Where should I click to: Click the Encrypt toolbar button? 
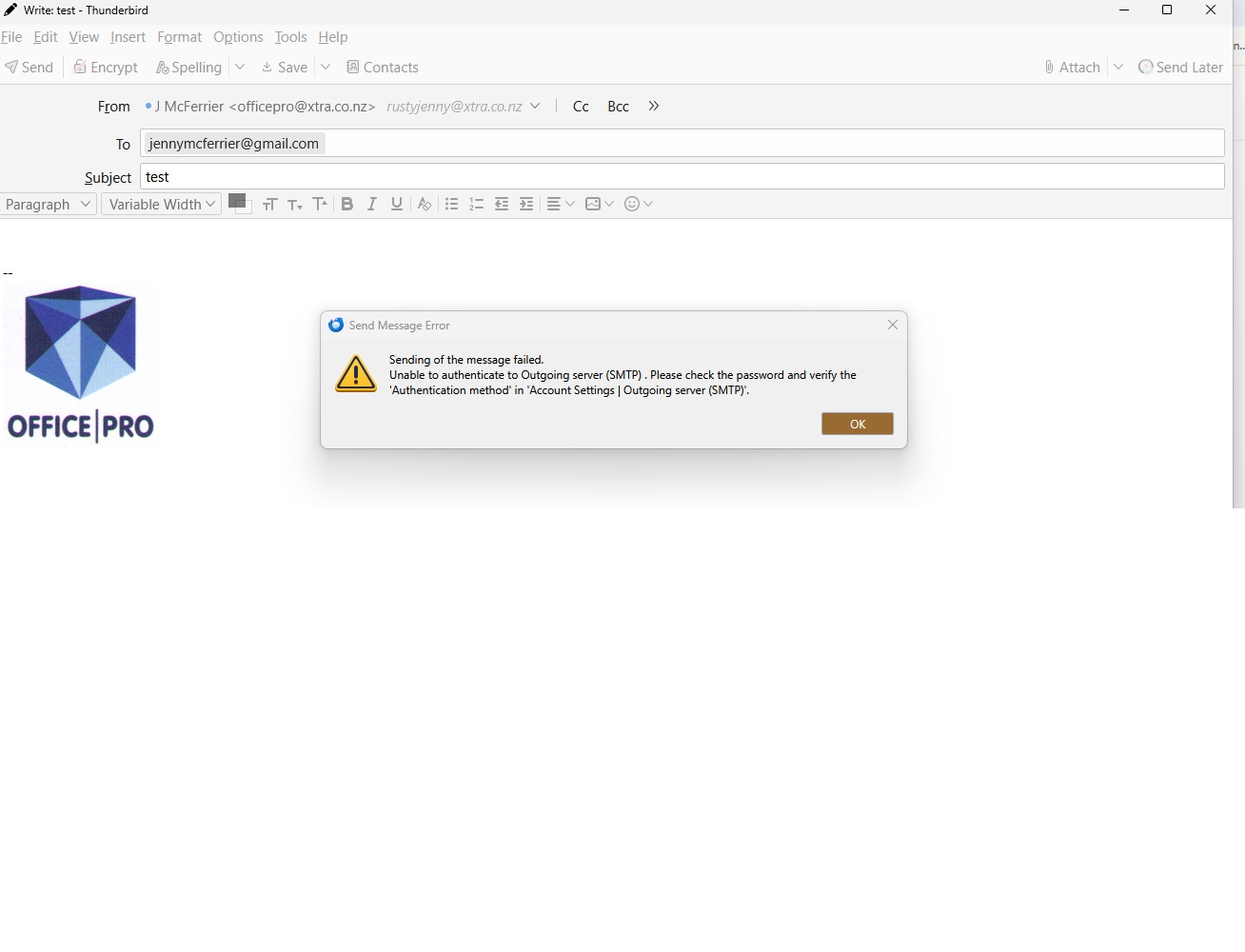107,67
